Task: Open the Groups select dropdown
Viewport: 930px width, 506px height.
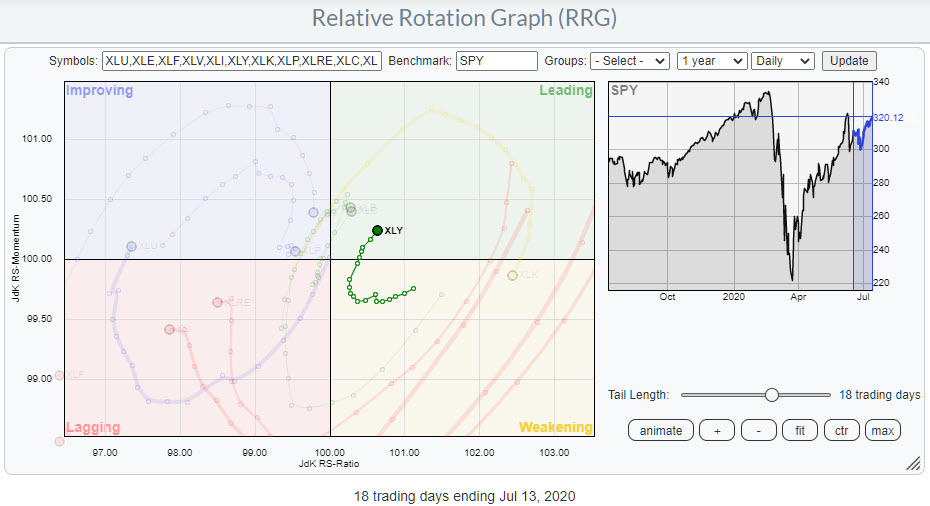Action: point(629,61)
